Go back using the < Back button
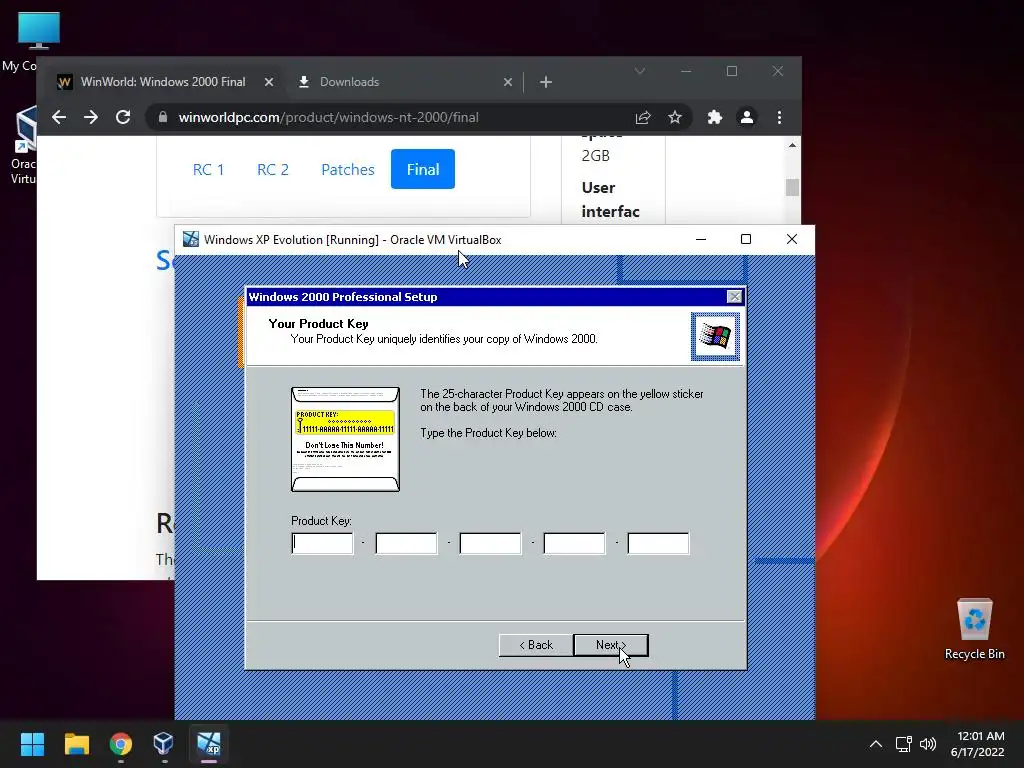 (x=536, y=645)
